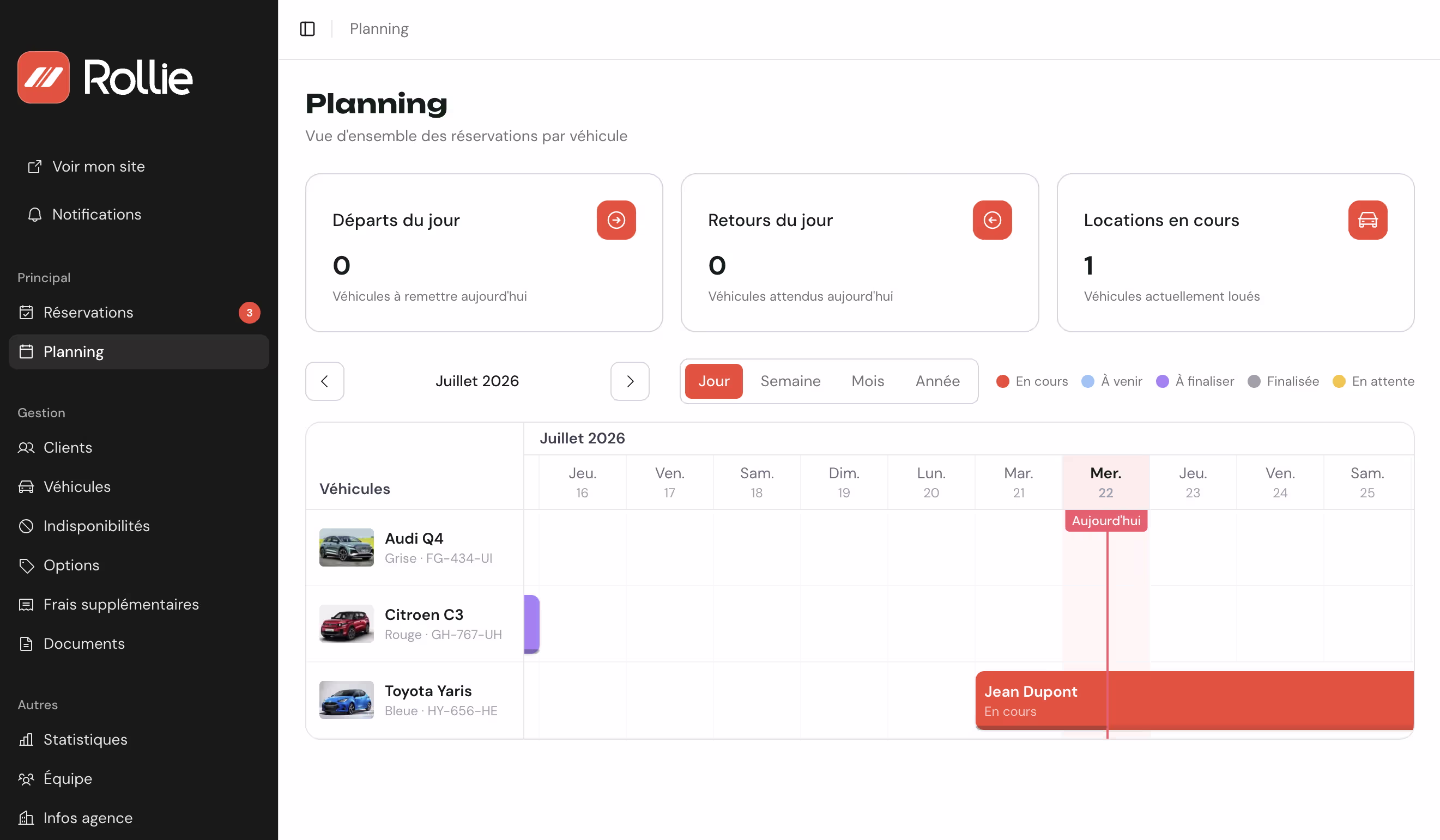Viewport: 1440px width, 840px height.
Task: Open Notifications from the bell icon
Action: [x=35, y=214]
